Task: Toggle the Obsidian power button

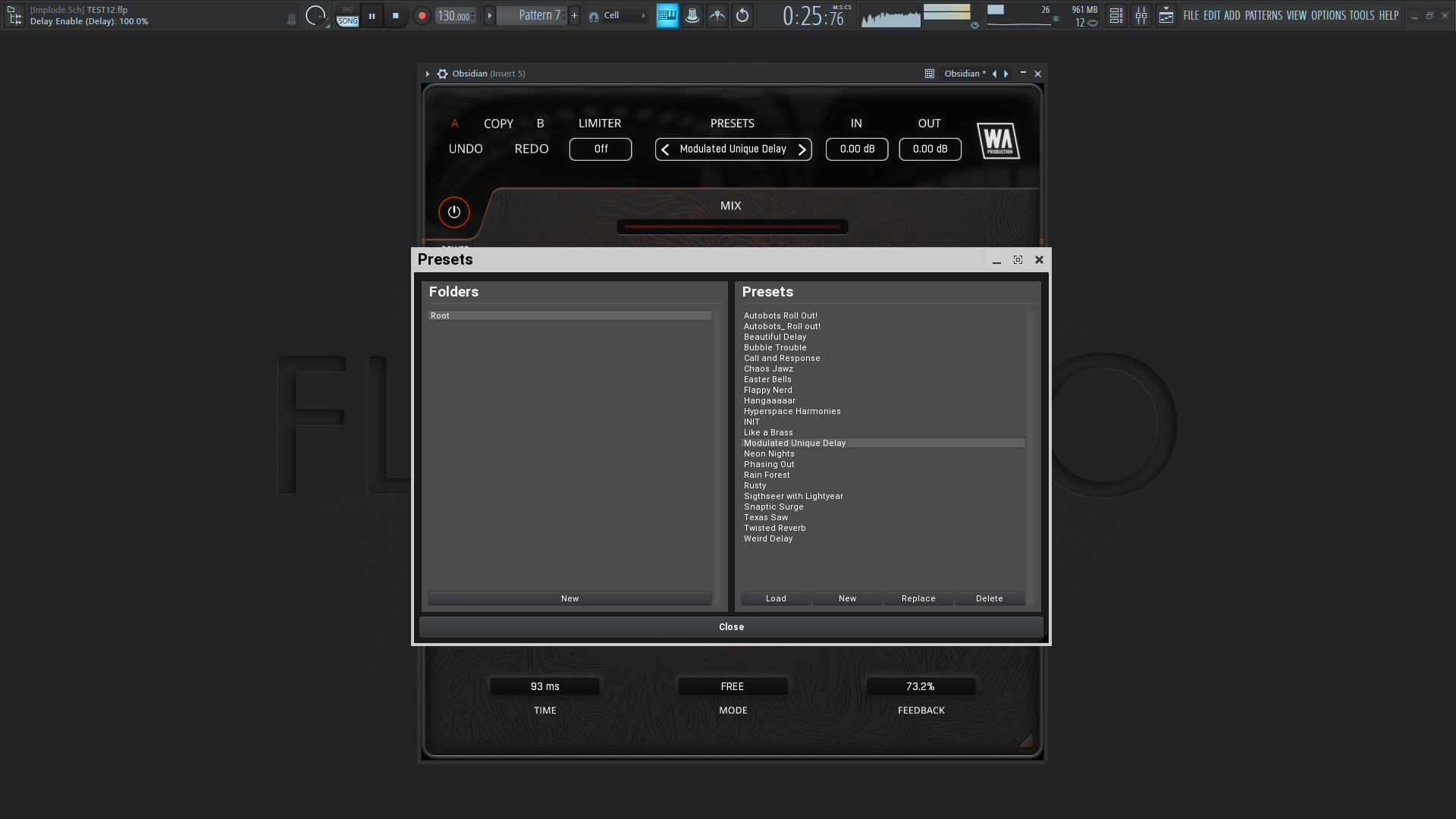Action: [x=453, y=212]
